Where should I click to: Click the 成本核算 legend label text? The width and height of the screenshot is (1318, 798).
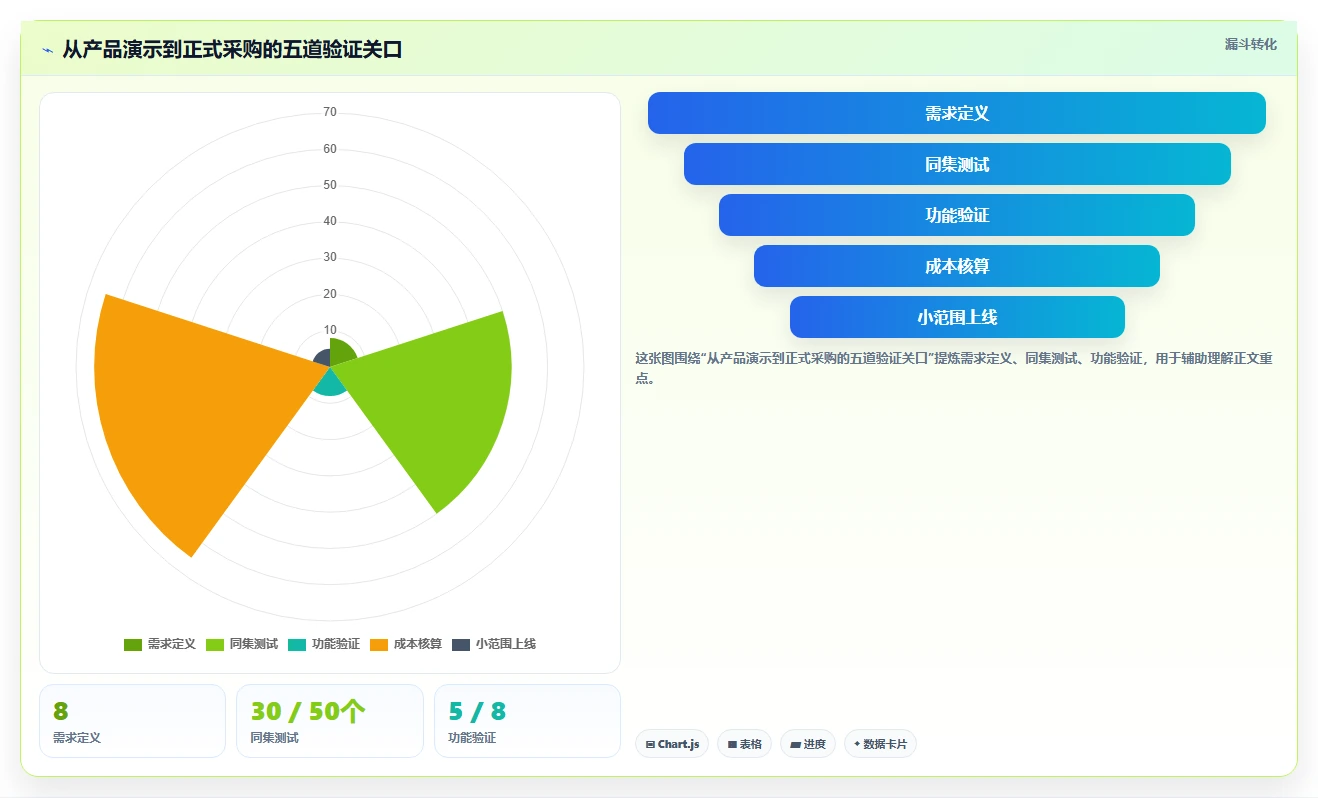418,645
